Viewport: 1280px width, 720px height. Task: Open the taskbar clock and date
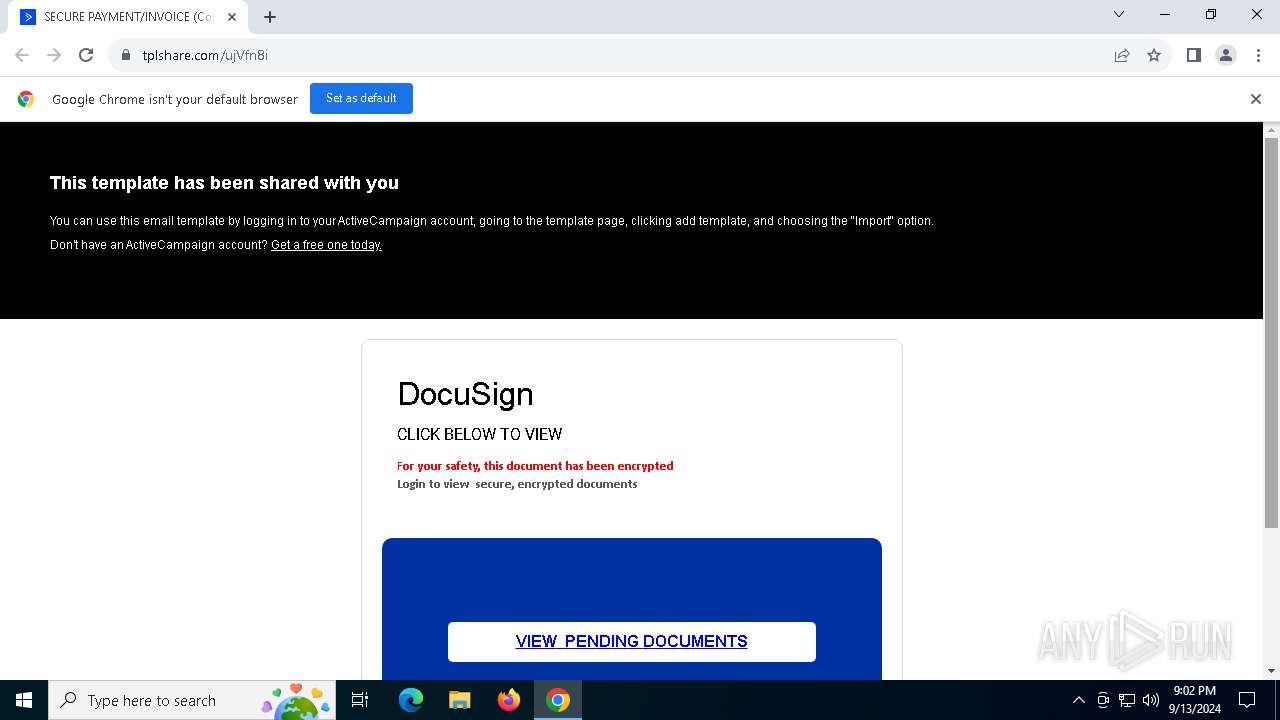pos(1195,700)
